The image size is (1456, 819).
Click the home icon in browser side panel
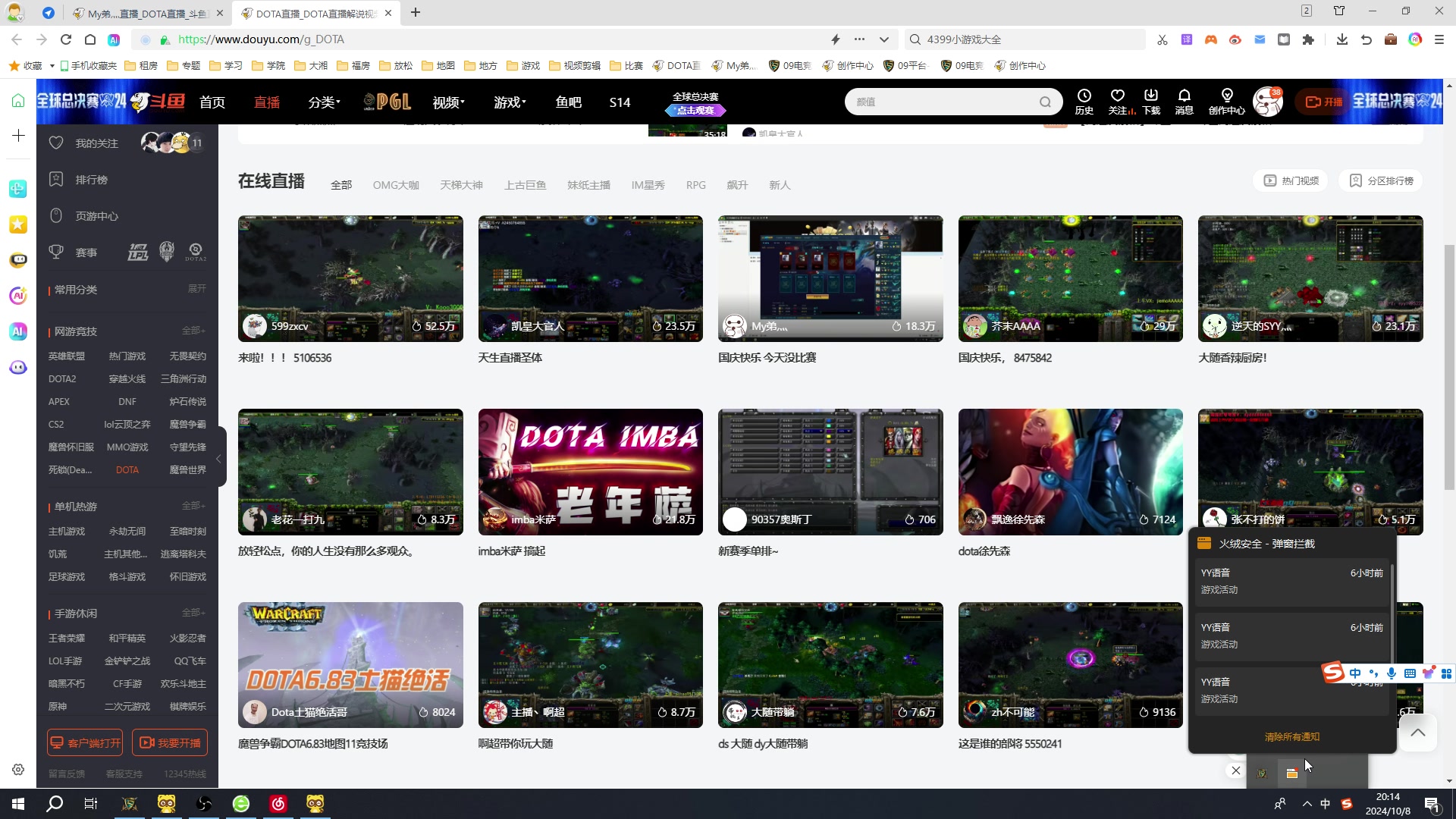tap(18, 101)
